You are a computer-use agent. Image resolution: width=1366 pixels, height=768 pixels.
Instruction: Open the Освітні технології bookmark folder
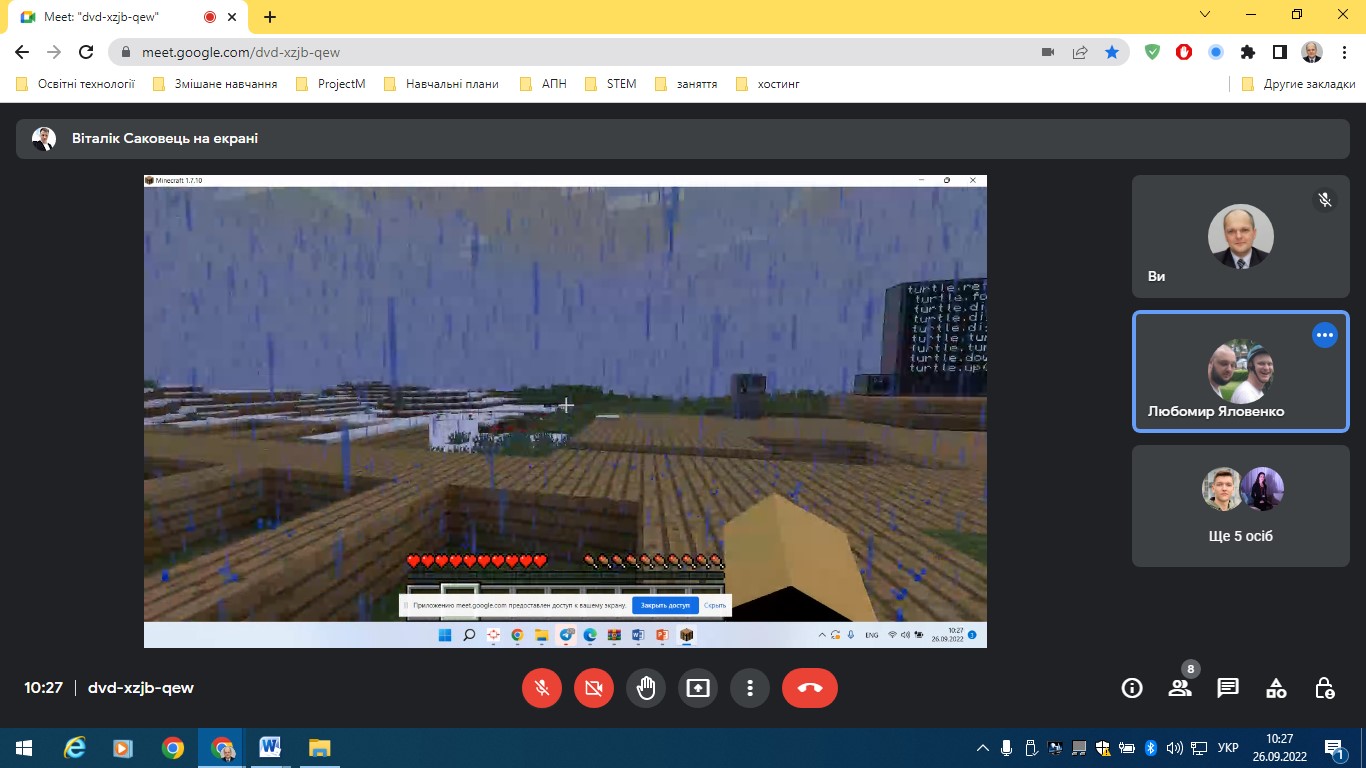coord(76,84)
